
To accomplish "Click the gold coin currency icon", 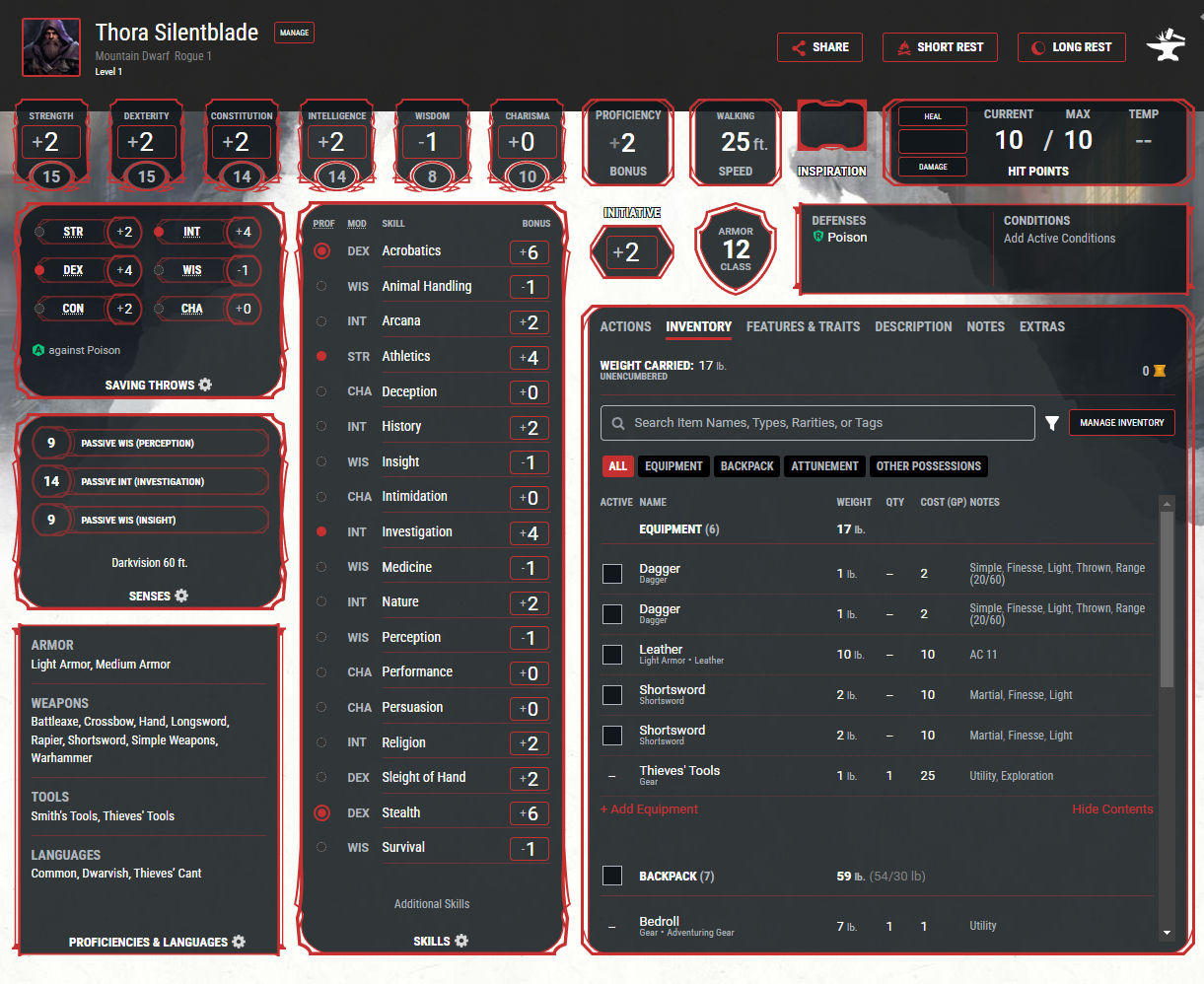I will tap(1161, 371).
